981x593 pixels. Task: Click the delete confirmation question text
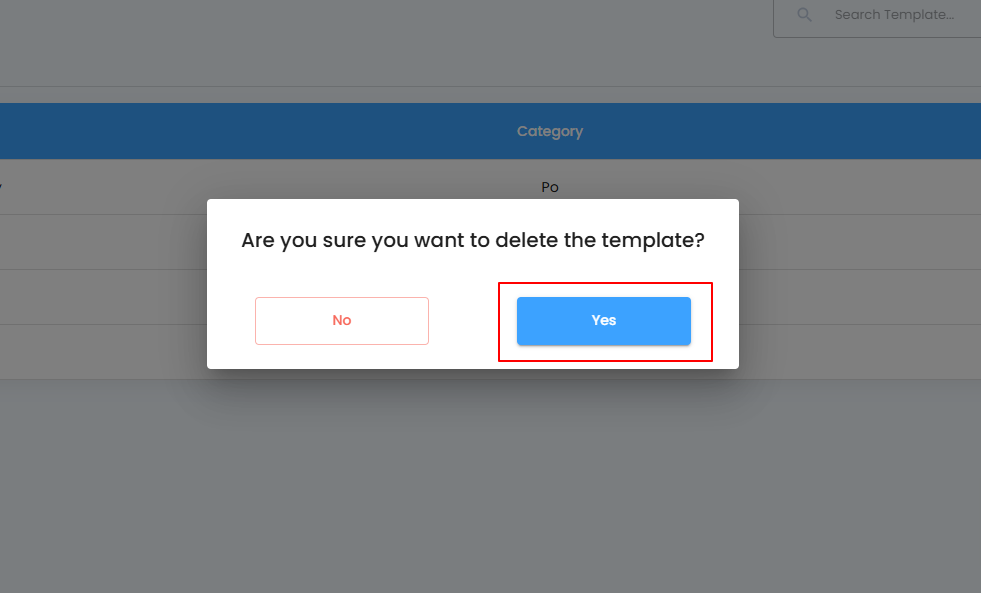point(473,240)
